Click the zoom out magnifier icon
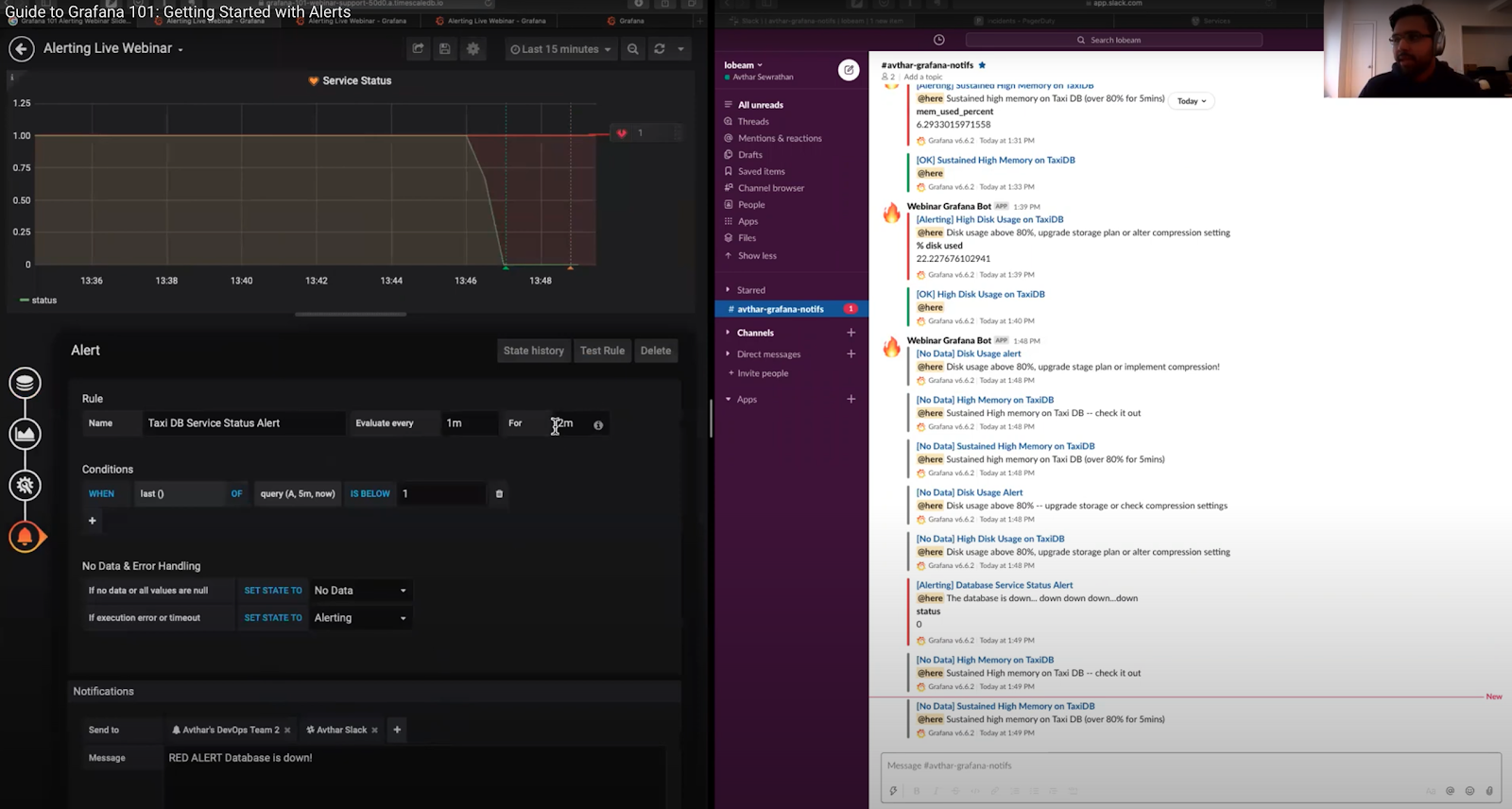The height and width of the screenshot is (809, 1512). pos(633,49)
